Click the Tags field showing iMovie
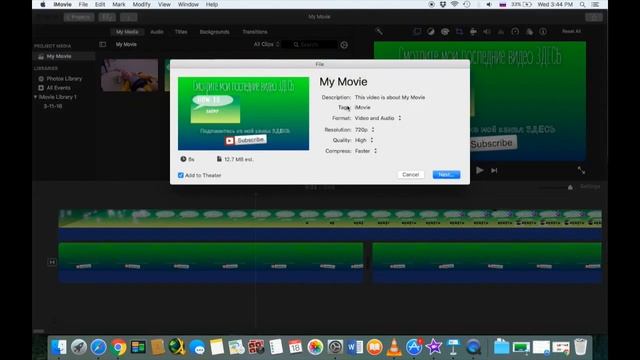Screen dimensions: 640x360 click(x=363, y=107)
